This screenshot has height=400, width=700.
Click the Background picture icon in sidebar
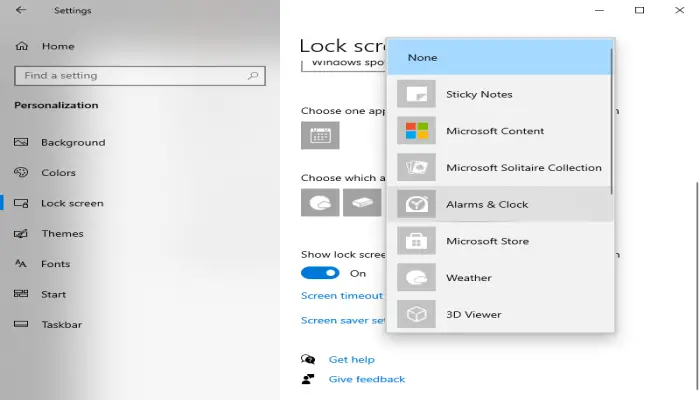pyautogui.click(x=21, y=142)
